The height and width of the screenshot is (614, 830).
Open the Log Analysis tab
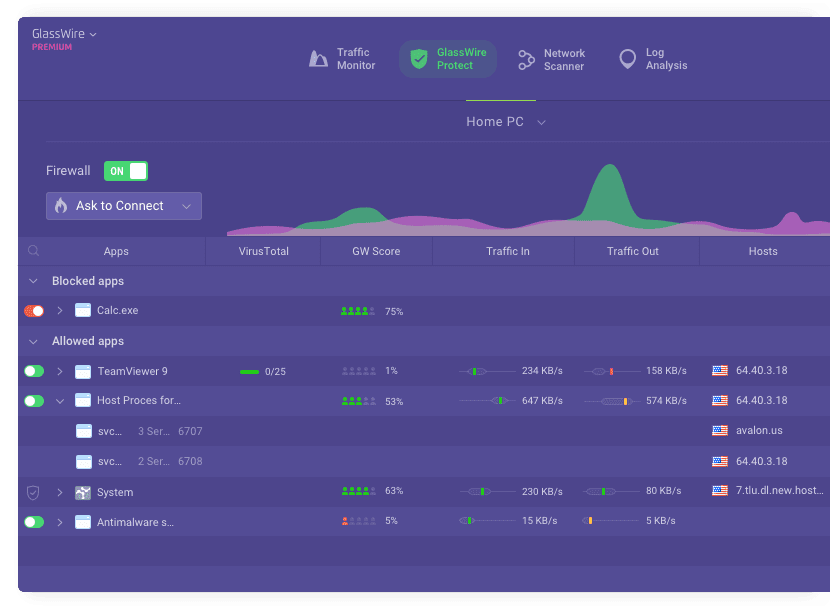(653, 59)
